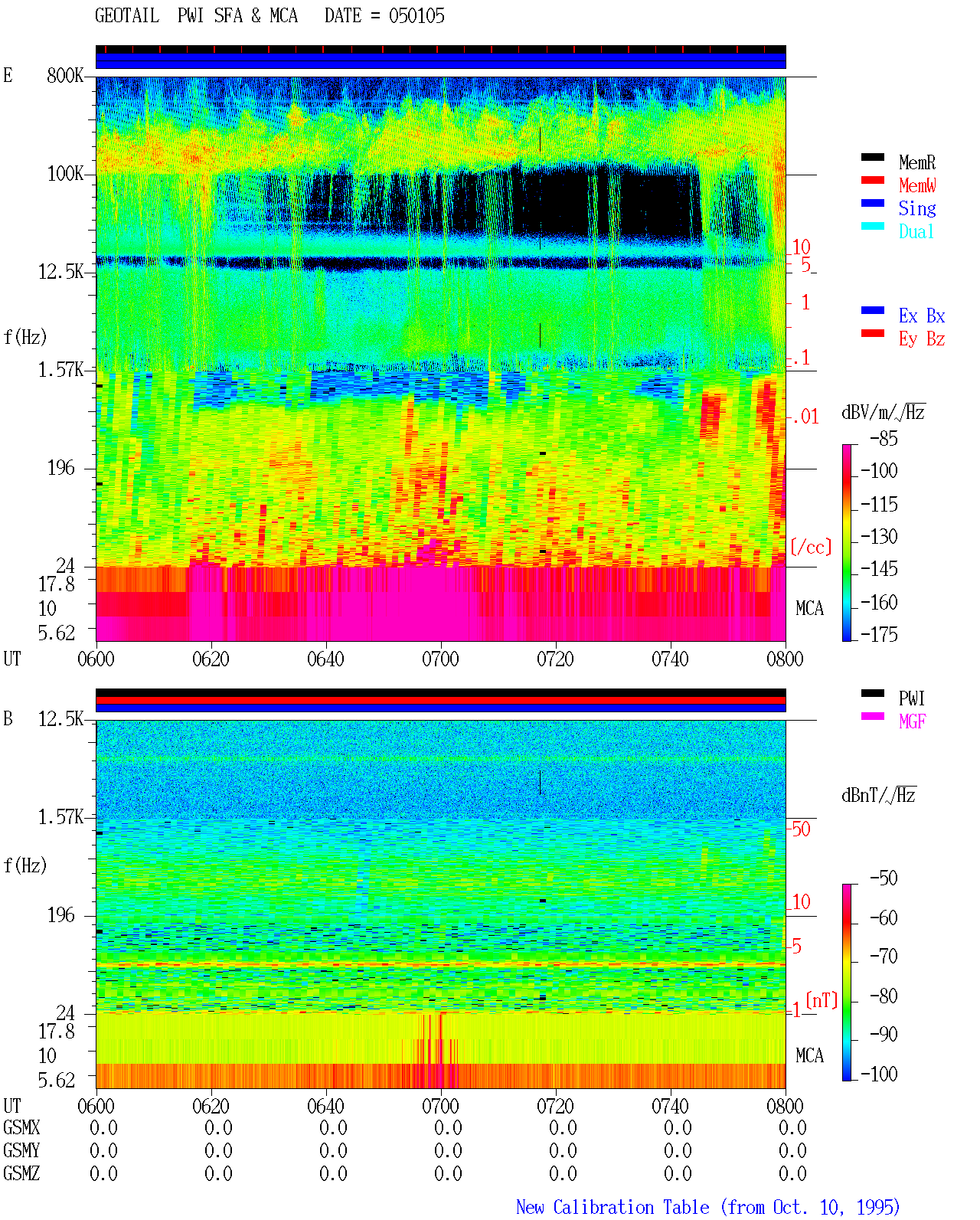Click the plot title 'GEOTAIL PWI SFA & MCA'
This screenshot has width=980, height=1220.
click(196, 16)
